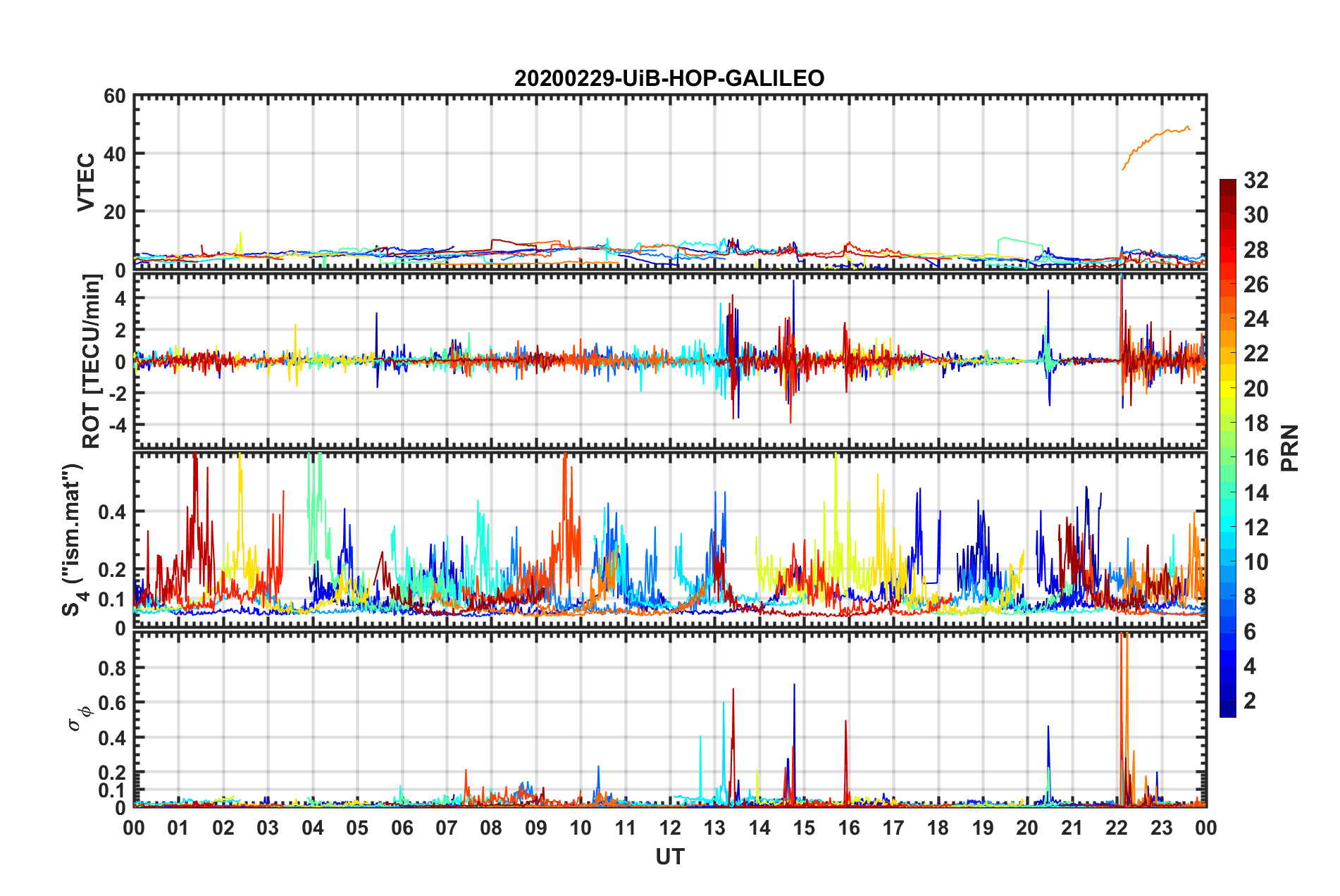
Task: Click the colorbar tick label 16
Action: click(x=1256, y=458)
